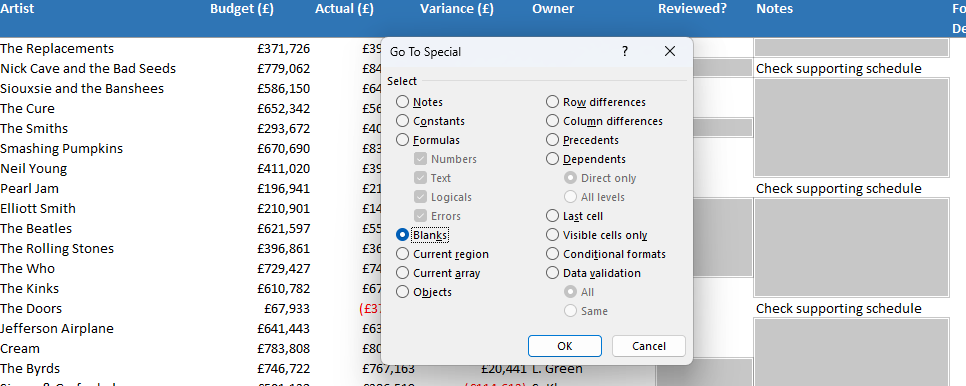Click the Variance (£) column header
The width and height of the screenshot is (966, 386).
tap(457, 9)
